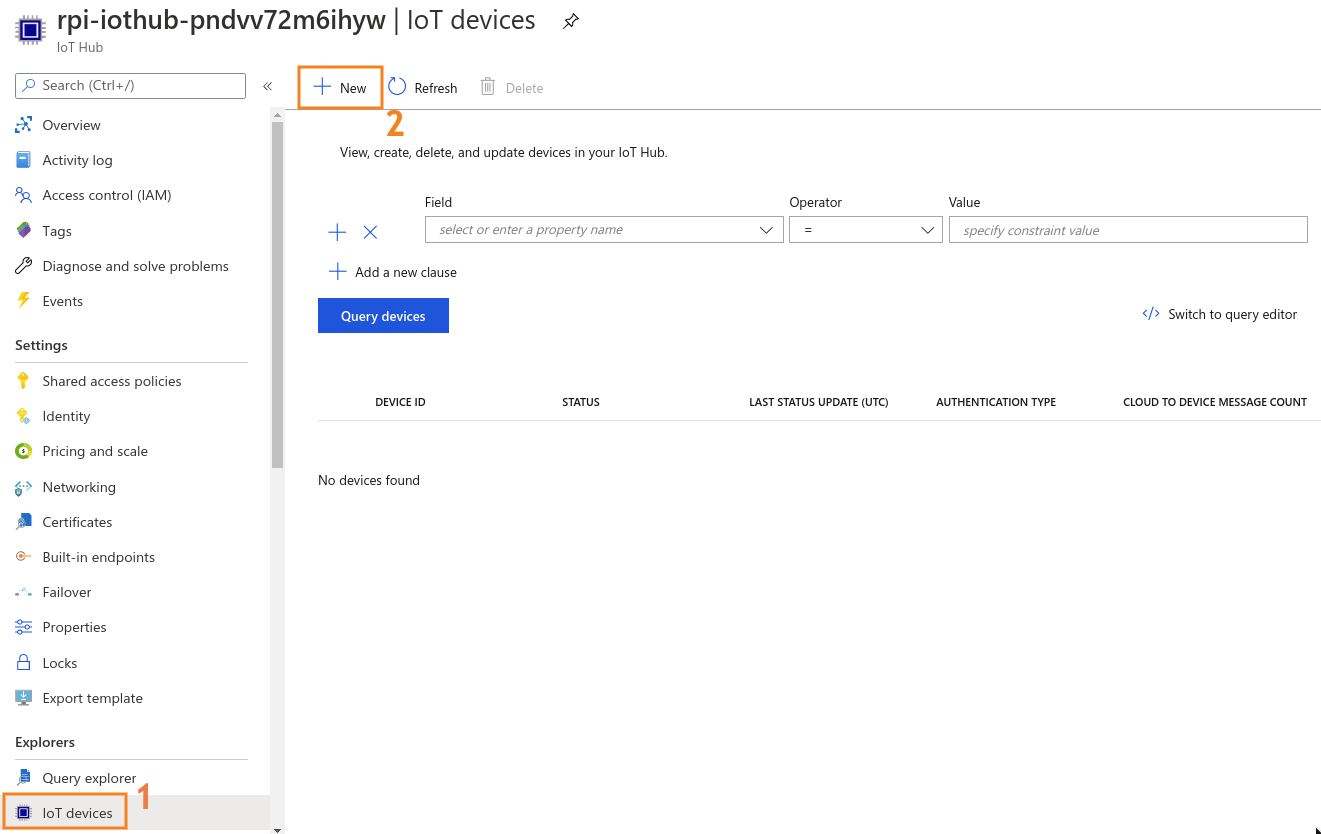The image size is (1321, 834).
Task: Open Certificates settings item
Action: pos(77,522)
